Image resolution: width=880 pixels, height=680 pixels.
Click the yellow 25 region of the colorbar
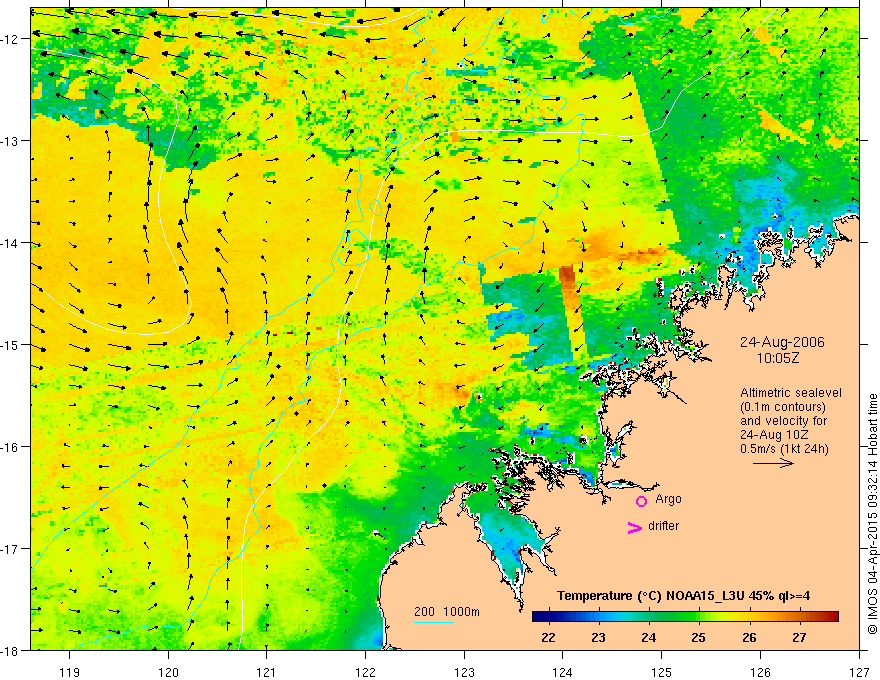click(x=699, y=617)
